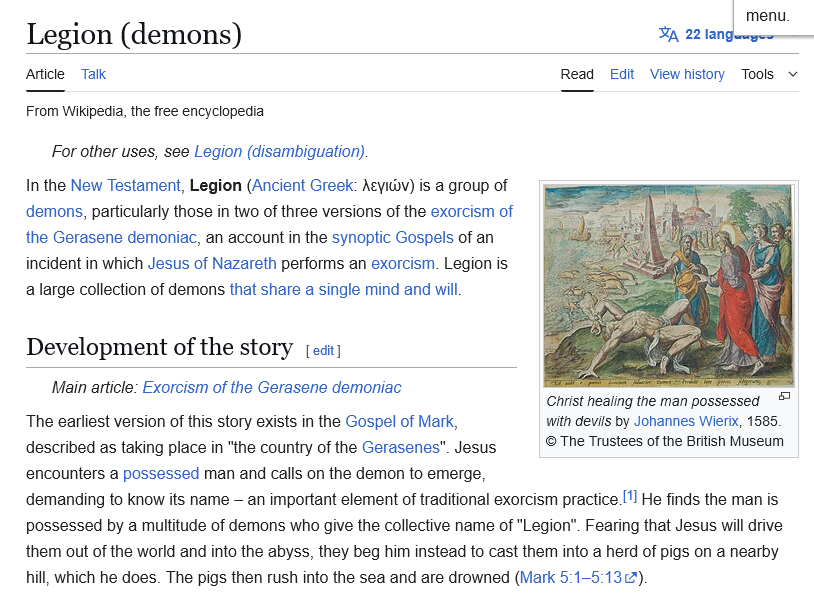Click 'From Wikipedia, the free encyclopedia' text
Screen dimensions: 814x599
pos(145,111)
